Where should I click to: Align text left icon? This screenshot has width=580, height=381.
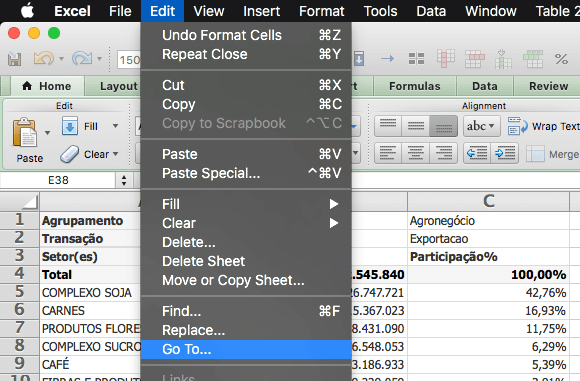point(388,153)
